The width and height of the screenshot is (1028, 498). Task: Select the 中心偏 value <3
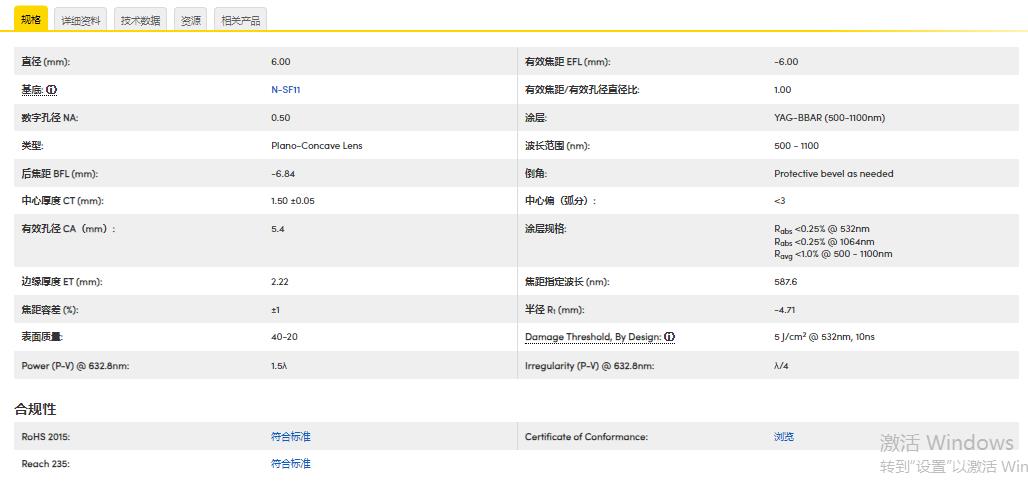(x=780, y=201)
